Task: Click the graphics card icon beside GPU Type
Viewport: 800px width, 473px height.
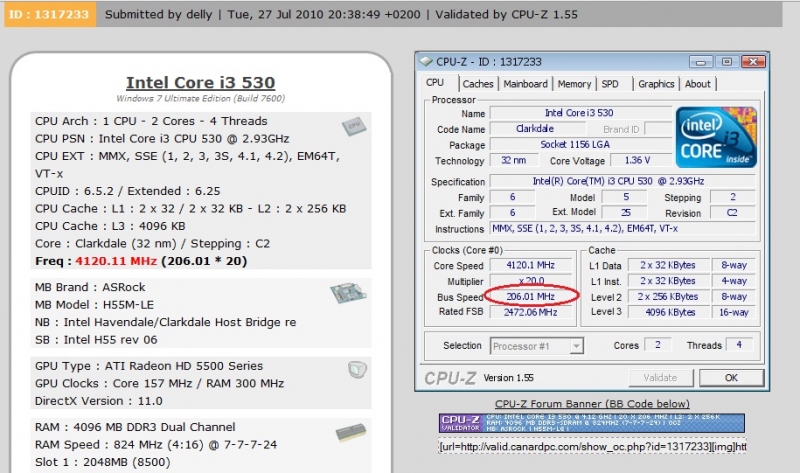Action: [357, 369]
